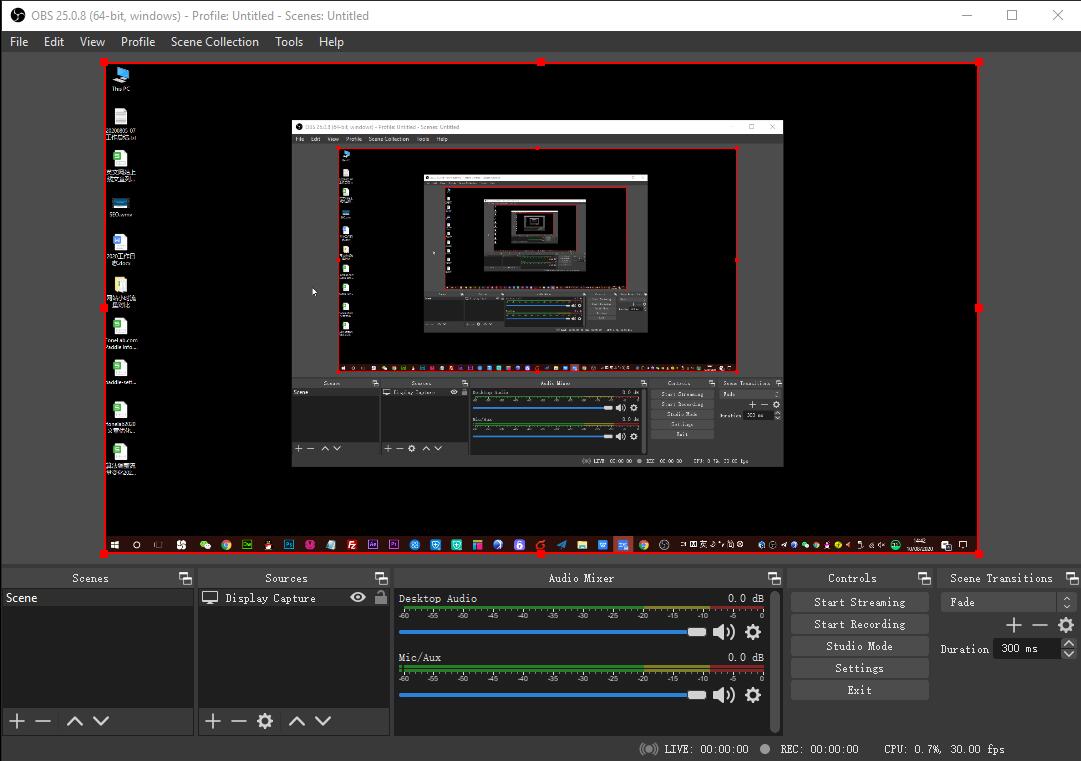Viewport: 1081px width, 761px height.
Task: Decrease the transition Duration with the down arrow
Action: [1069, 653]
